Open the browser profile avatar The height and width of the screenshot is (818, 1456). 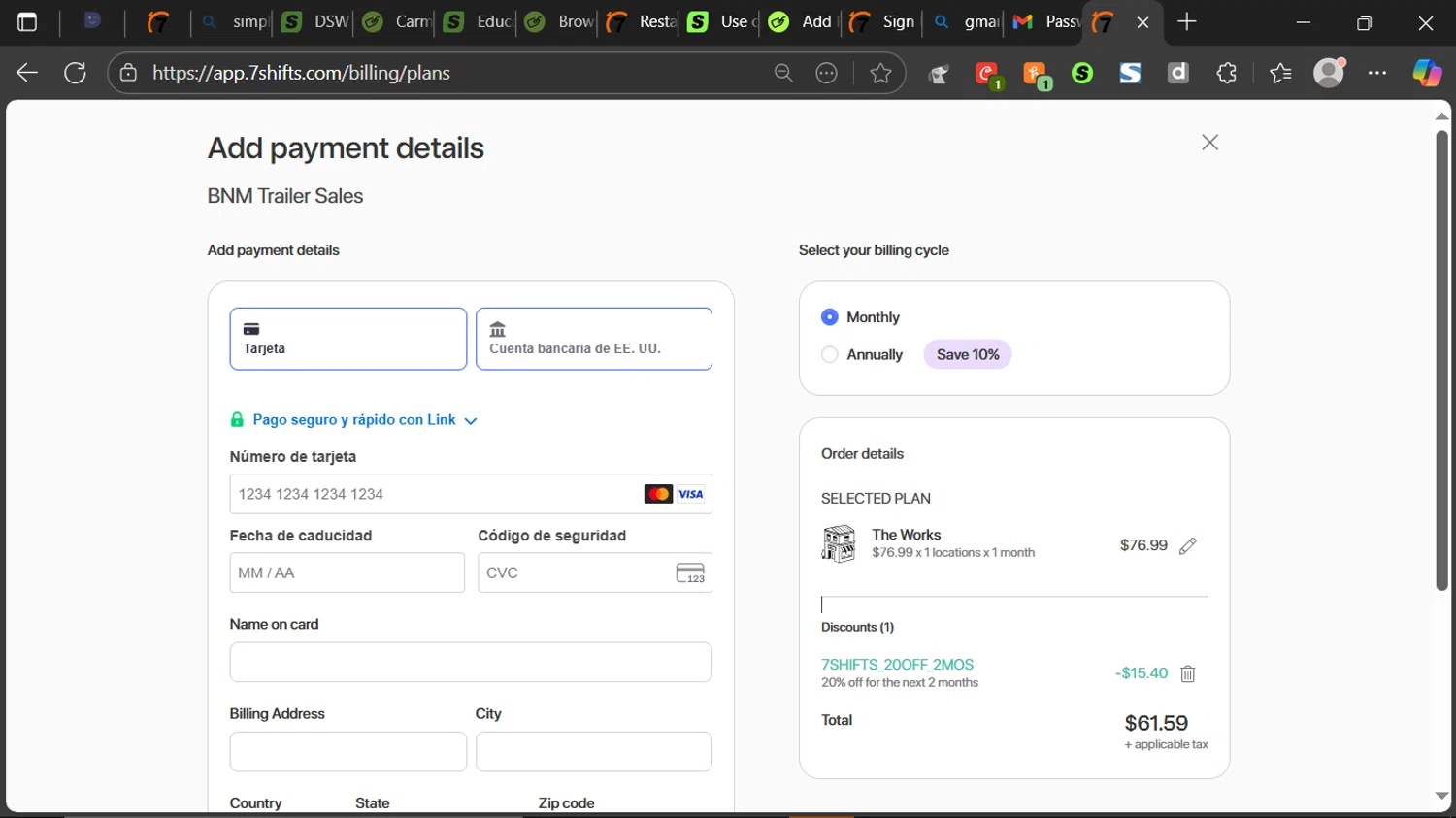tap(1329, 73)
